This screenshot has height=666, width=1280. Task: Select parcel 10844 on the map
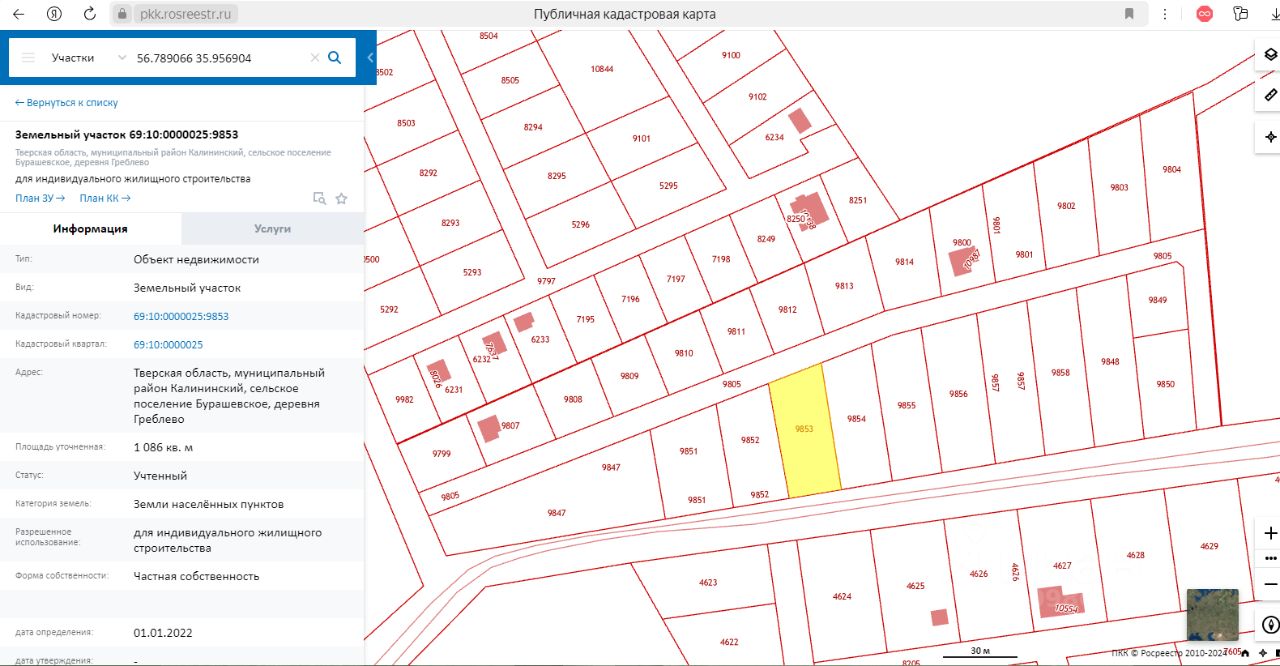pyautogui.click(x=602, y=69)
